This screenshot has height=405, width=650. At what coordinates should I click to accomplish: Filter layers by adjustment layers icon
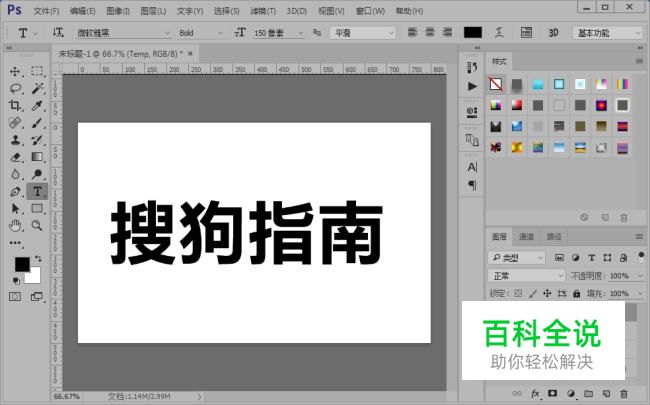(575, 258)
